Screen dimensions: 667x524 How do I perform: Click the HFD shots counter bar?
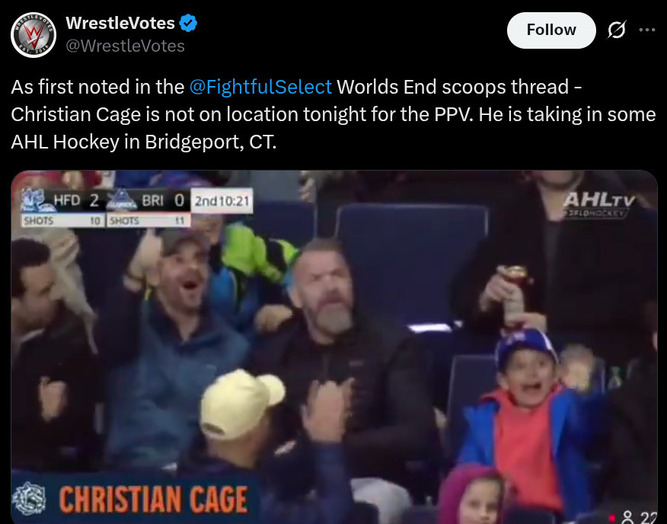click(x=63, y=220)
